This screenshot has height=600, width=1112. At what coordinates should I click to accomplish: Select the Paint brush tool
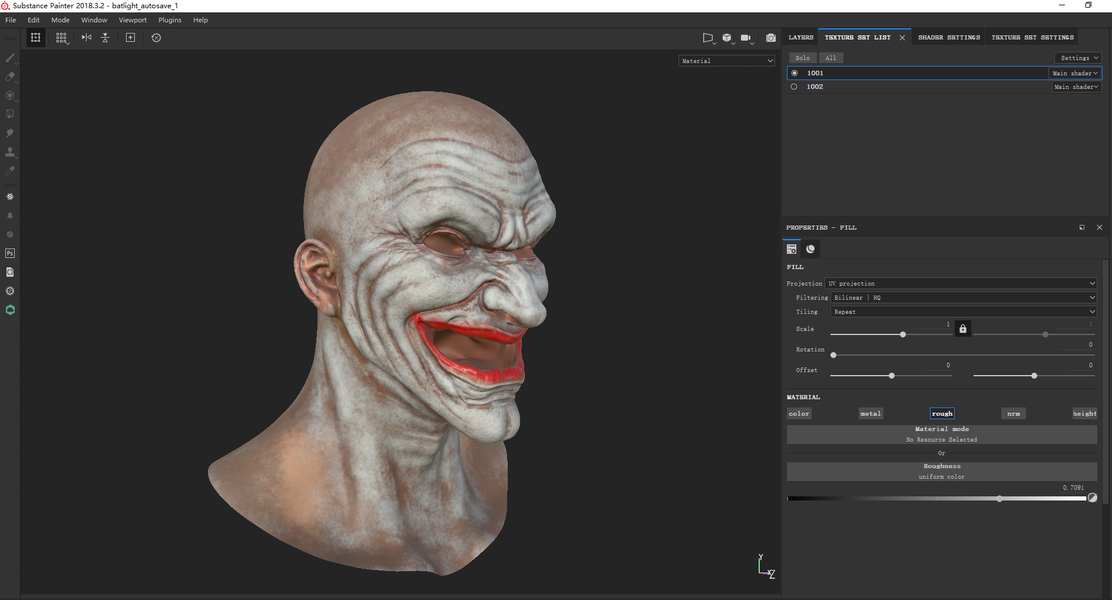(x=10, y=58)
